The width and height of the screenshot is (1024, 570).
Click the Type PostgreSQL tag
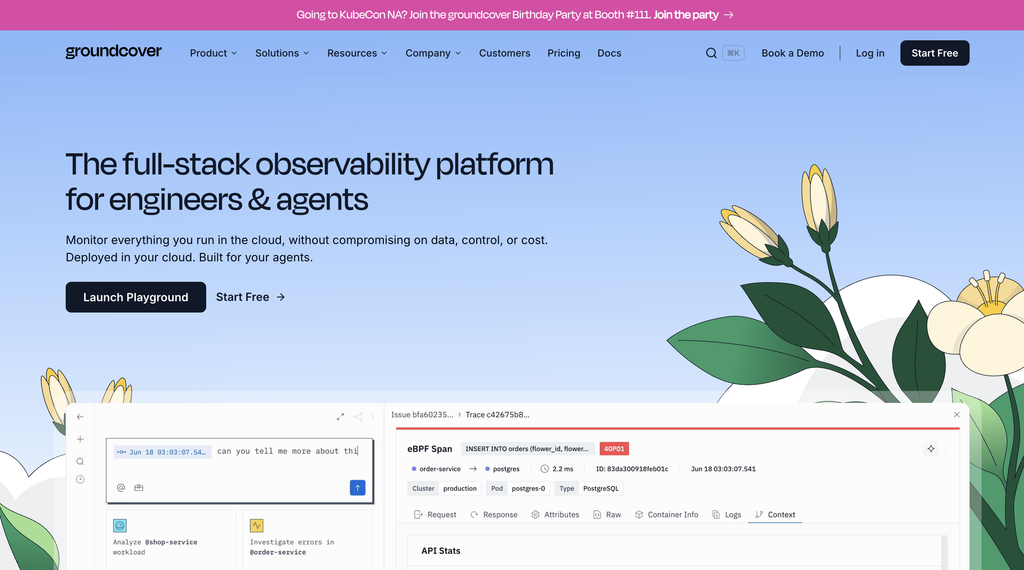click(x=589, y=488)
